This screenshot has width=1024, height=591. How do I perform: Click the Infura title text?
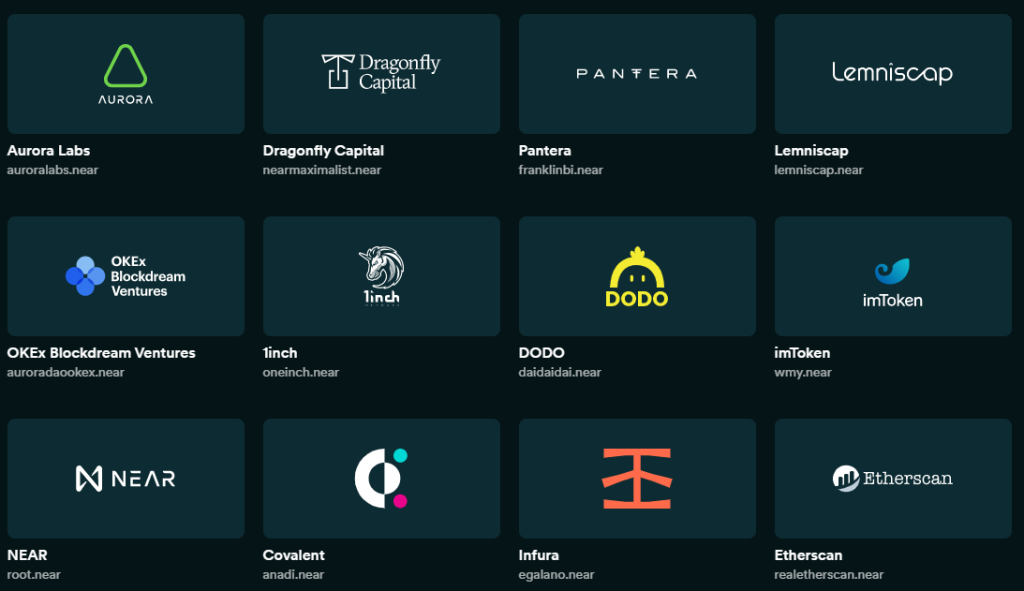tap(539, 555)
